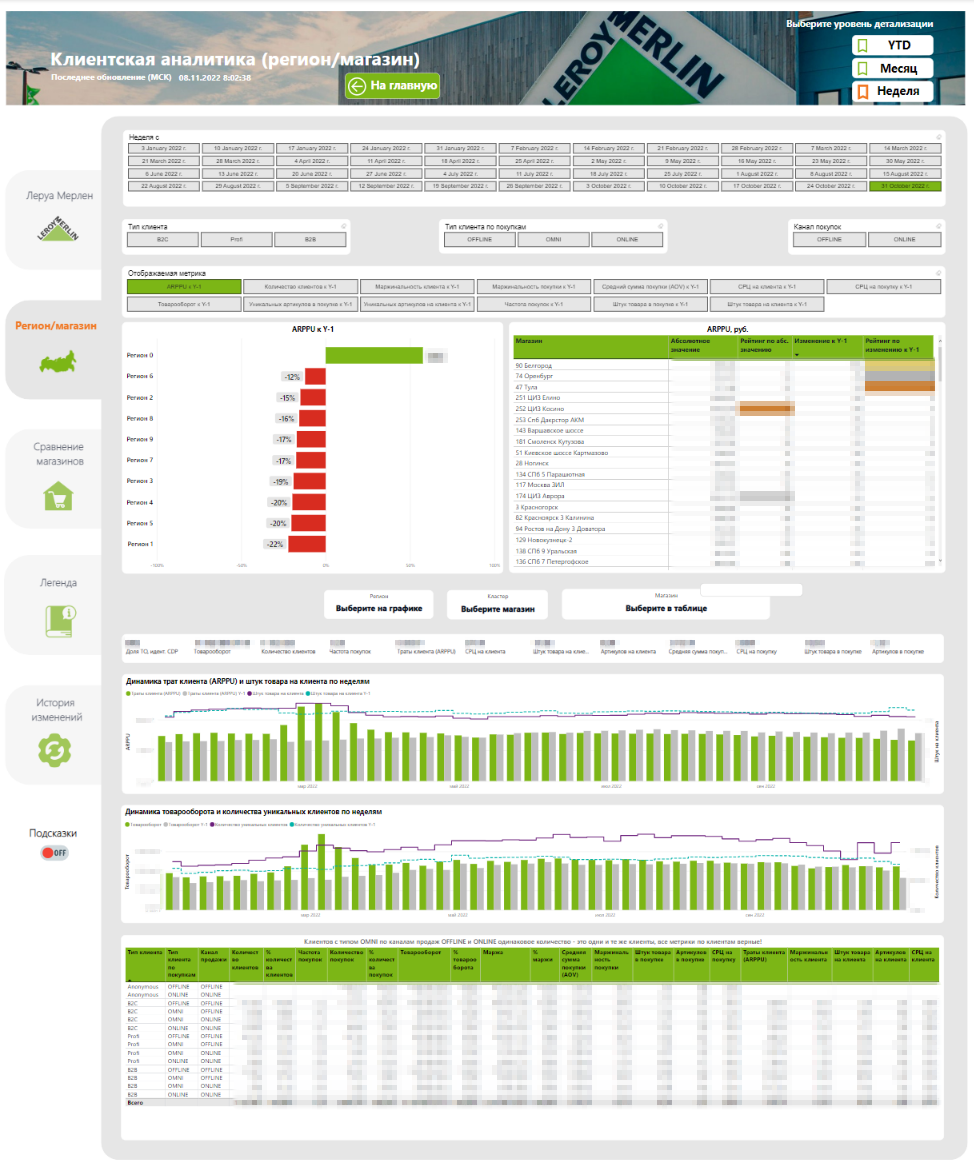The image size is (974, 1171).
Task: Click the red Регион 1 bar at -22%
Action: pos(307,544)
